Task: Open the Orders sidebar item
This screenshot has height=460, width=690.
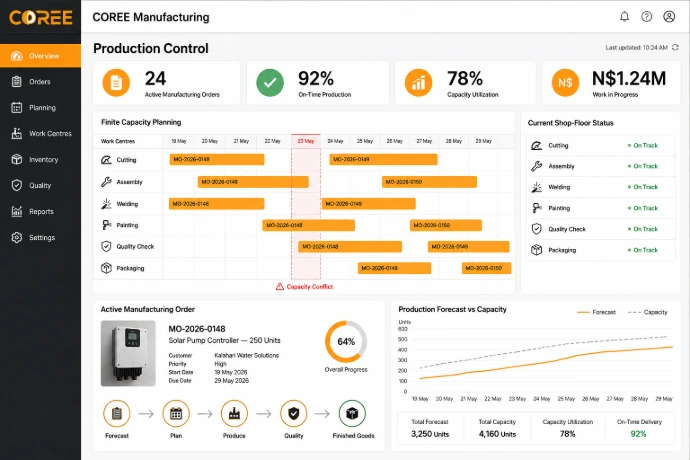Action: [x=40, y=82]
